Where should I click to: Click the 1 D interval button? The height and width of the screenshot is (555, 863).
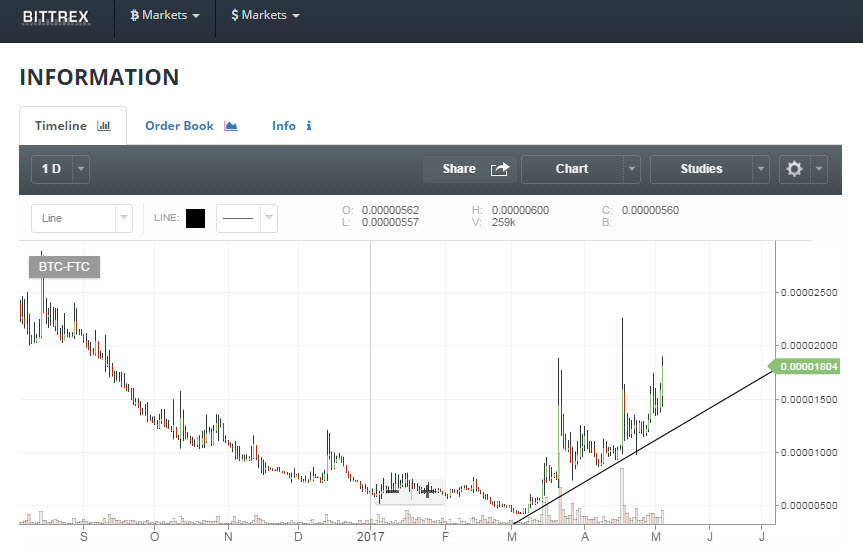tap(52, 169)
